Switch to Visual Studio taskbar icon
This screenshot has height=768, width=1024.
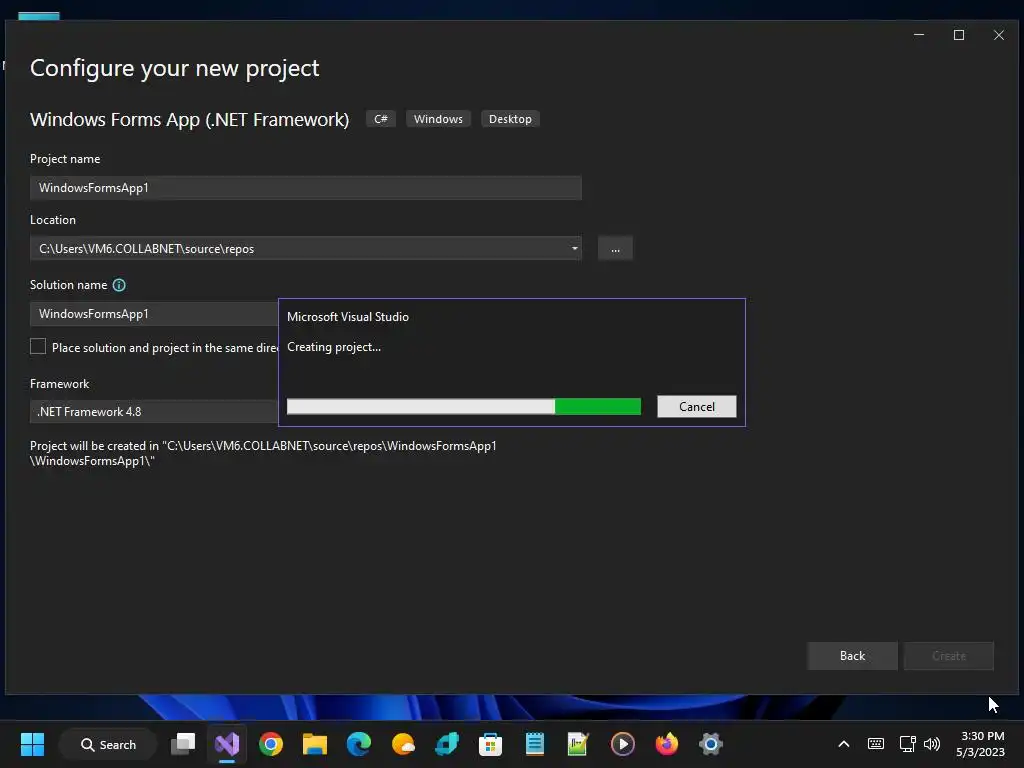(227, 744)
